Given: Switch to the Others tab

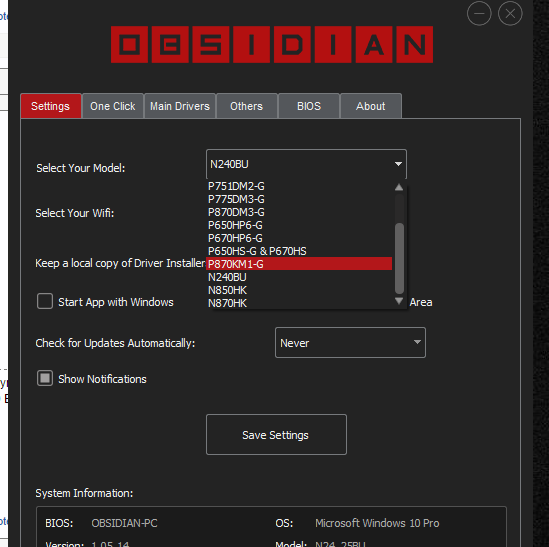Looking at the screenshot, I should click(246, 106).
